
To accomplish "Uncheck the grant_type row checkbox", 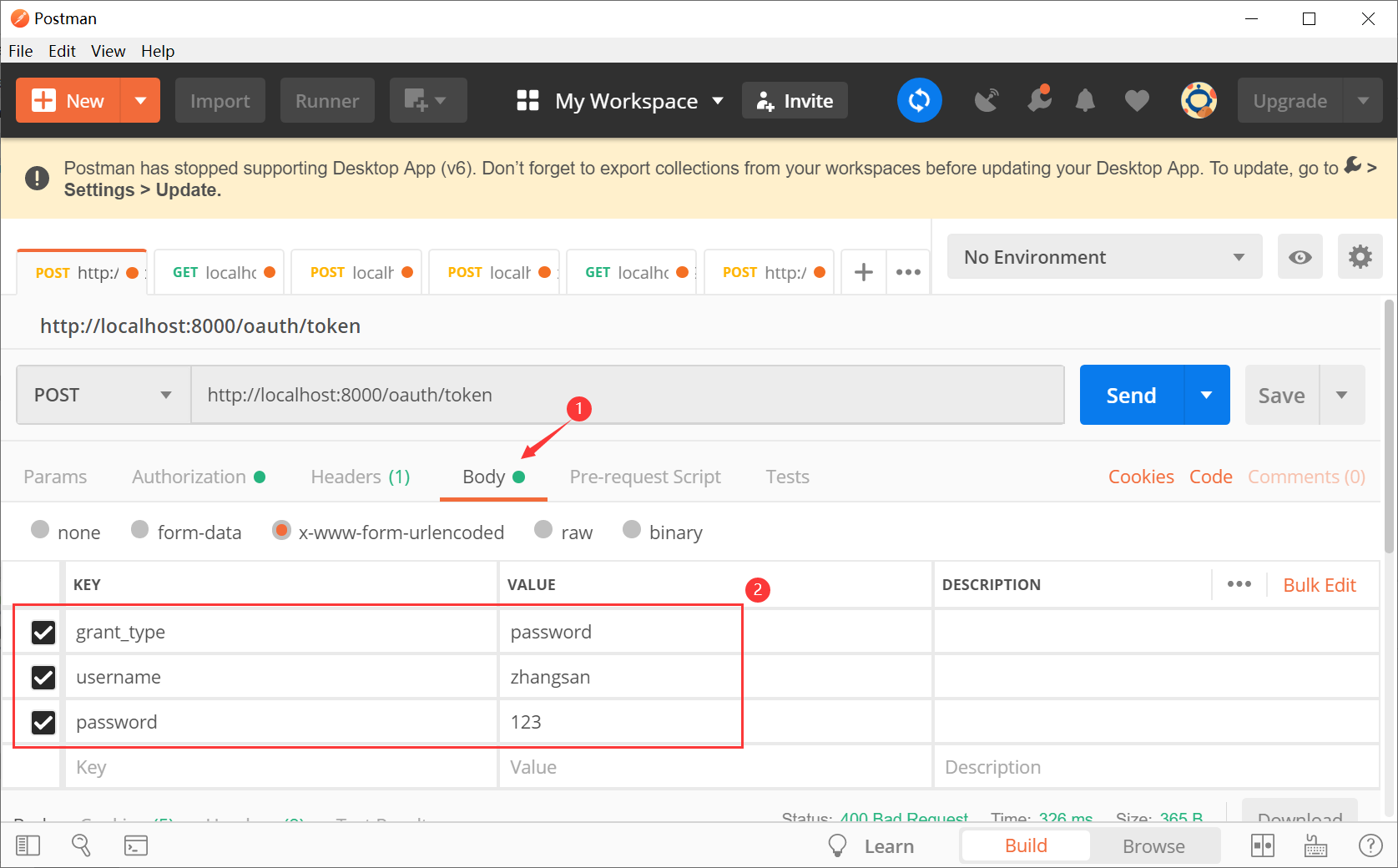I will [43, 632].
